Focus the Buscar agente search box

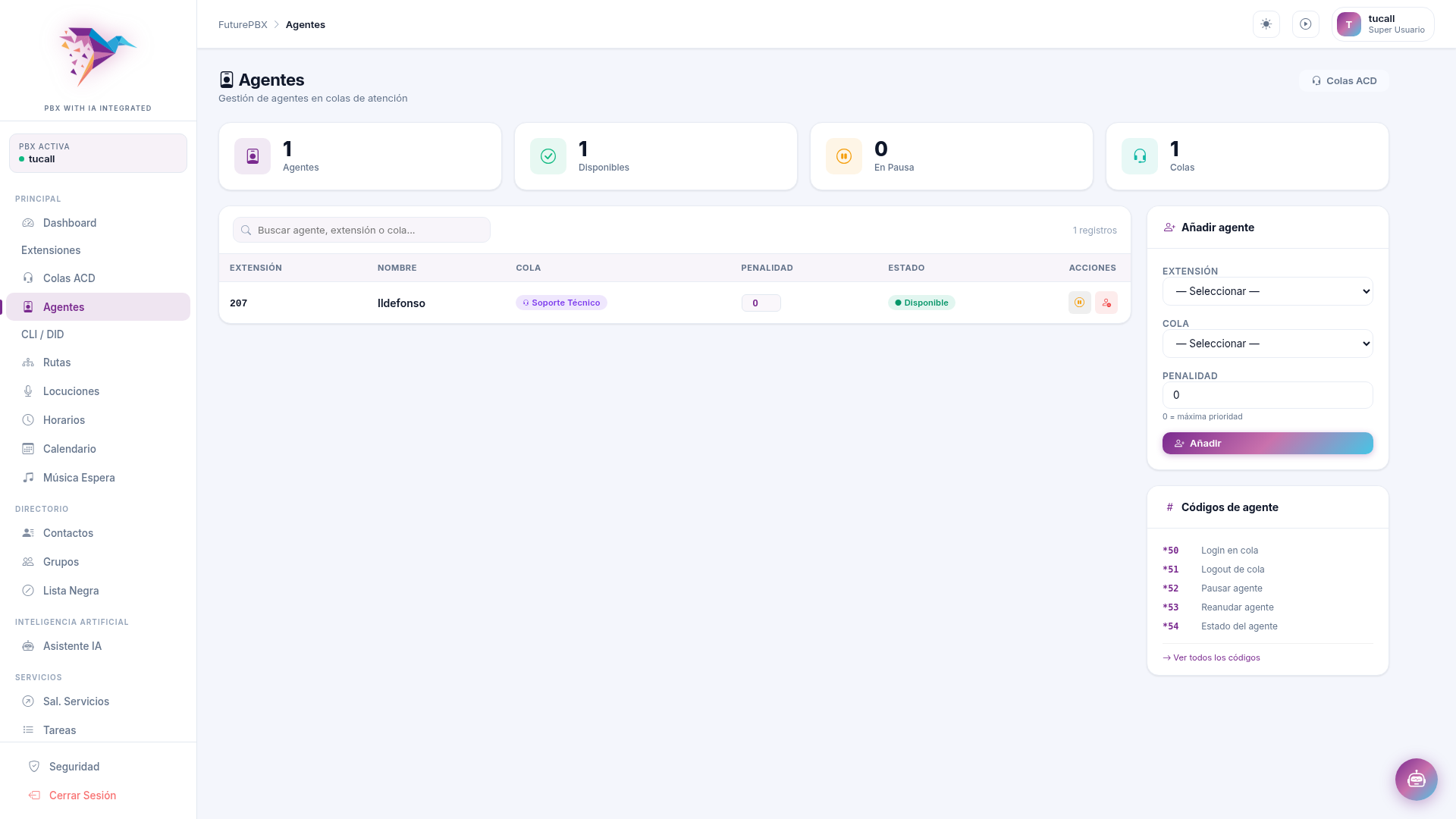[x=362, y=230]
